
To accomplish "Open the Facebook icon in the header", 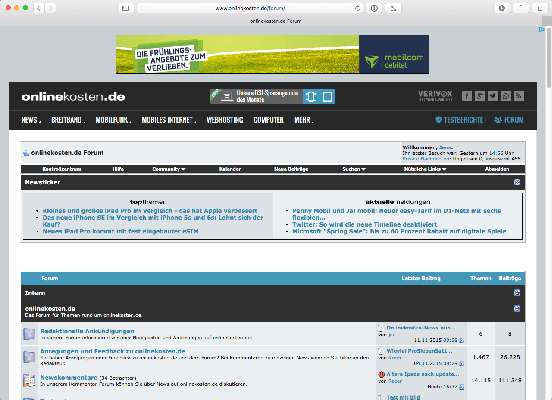I will [x=467, y=96].
